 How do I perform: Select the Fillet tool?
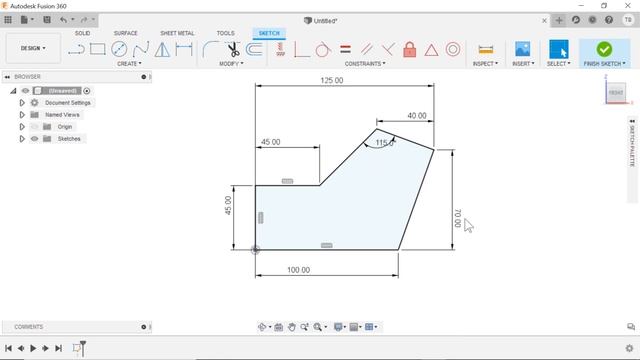pyautogui.click(x=211, y=49)
